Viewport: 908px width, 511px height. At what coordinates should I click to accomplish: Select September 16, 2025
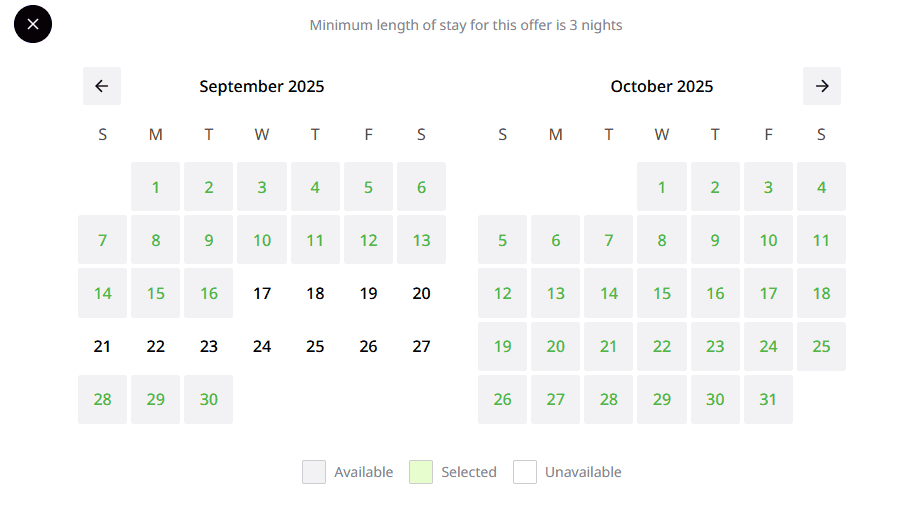pyautogui.click(x=208, y=293)
